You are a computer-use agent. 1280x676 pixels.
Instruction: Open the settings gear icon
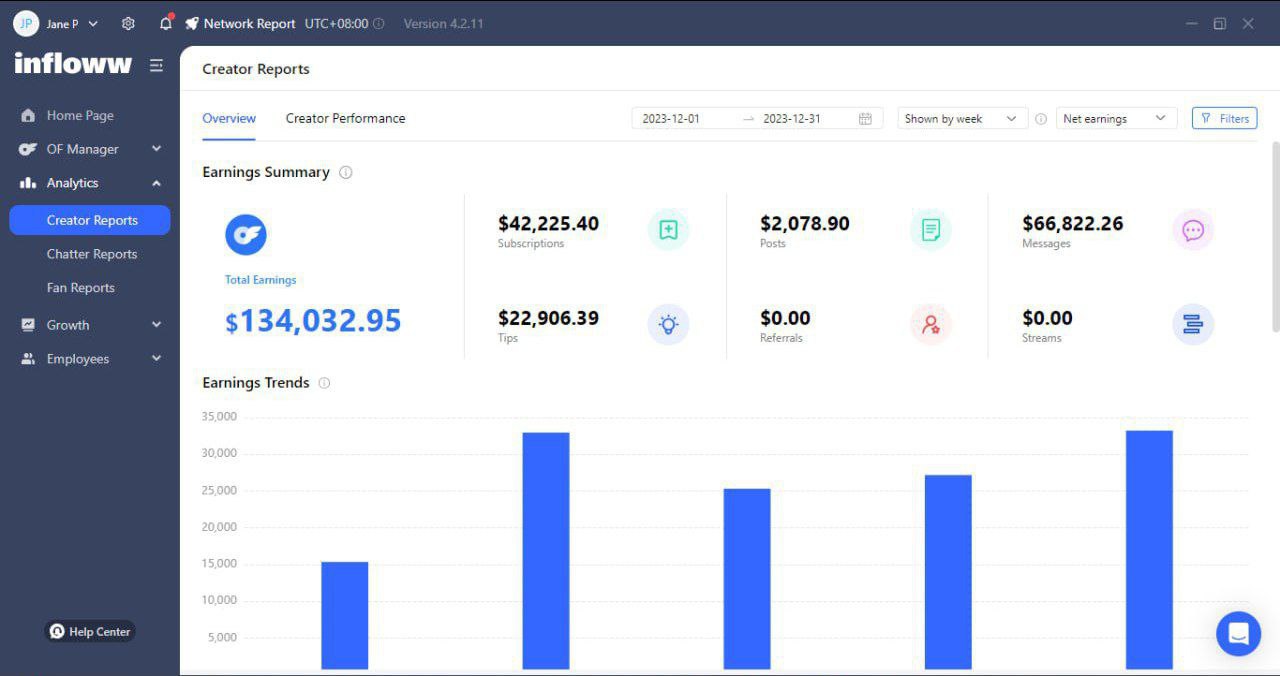128,23
